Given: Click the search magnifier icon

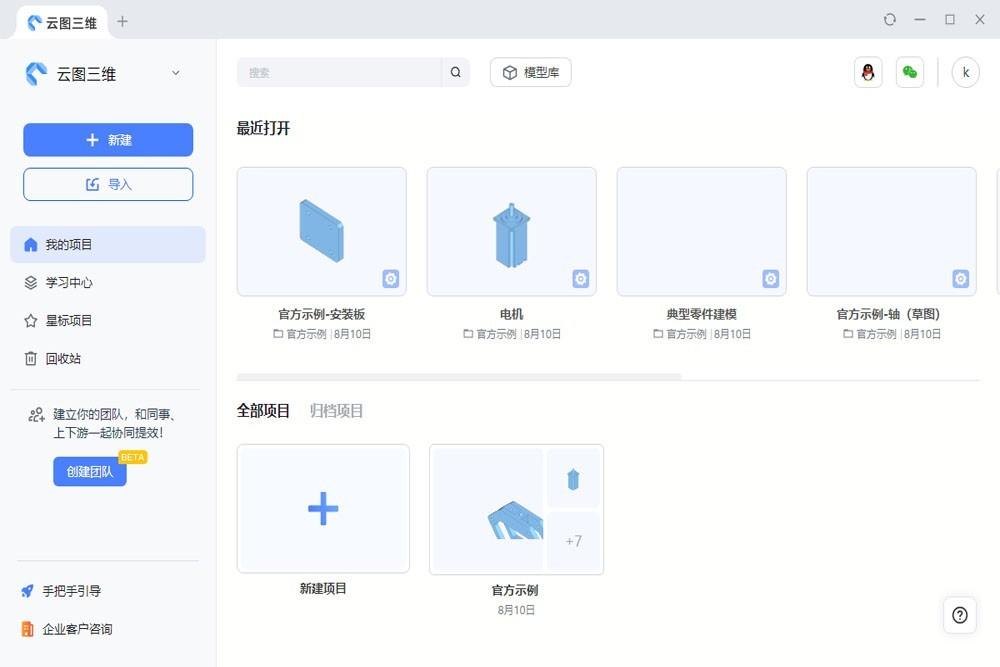Looking at the screenshot, I should (x=455, y=72).
